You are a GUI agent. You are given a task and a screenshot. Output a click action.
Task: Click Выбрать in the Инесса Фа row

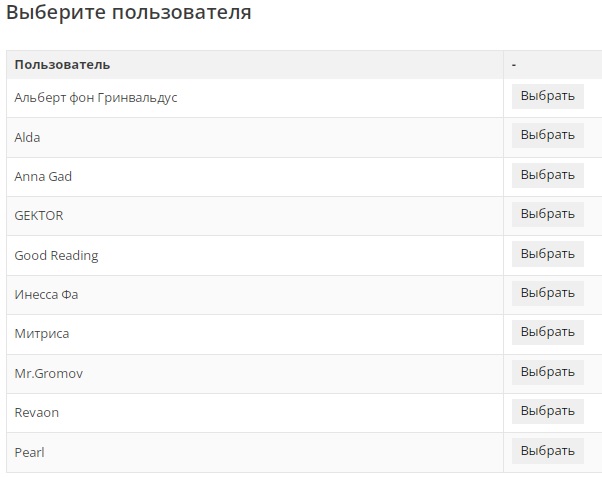coord(547,293)
